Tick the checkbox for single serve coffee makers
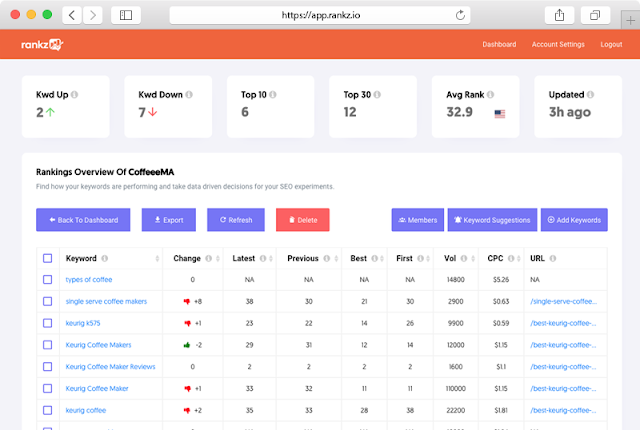640x430 pixels. pyautogui.click(x=47, y=301)
